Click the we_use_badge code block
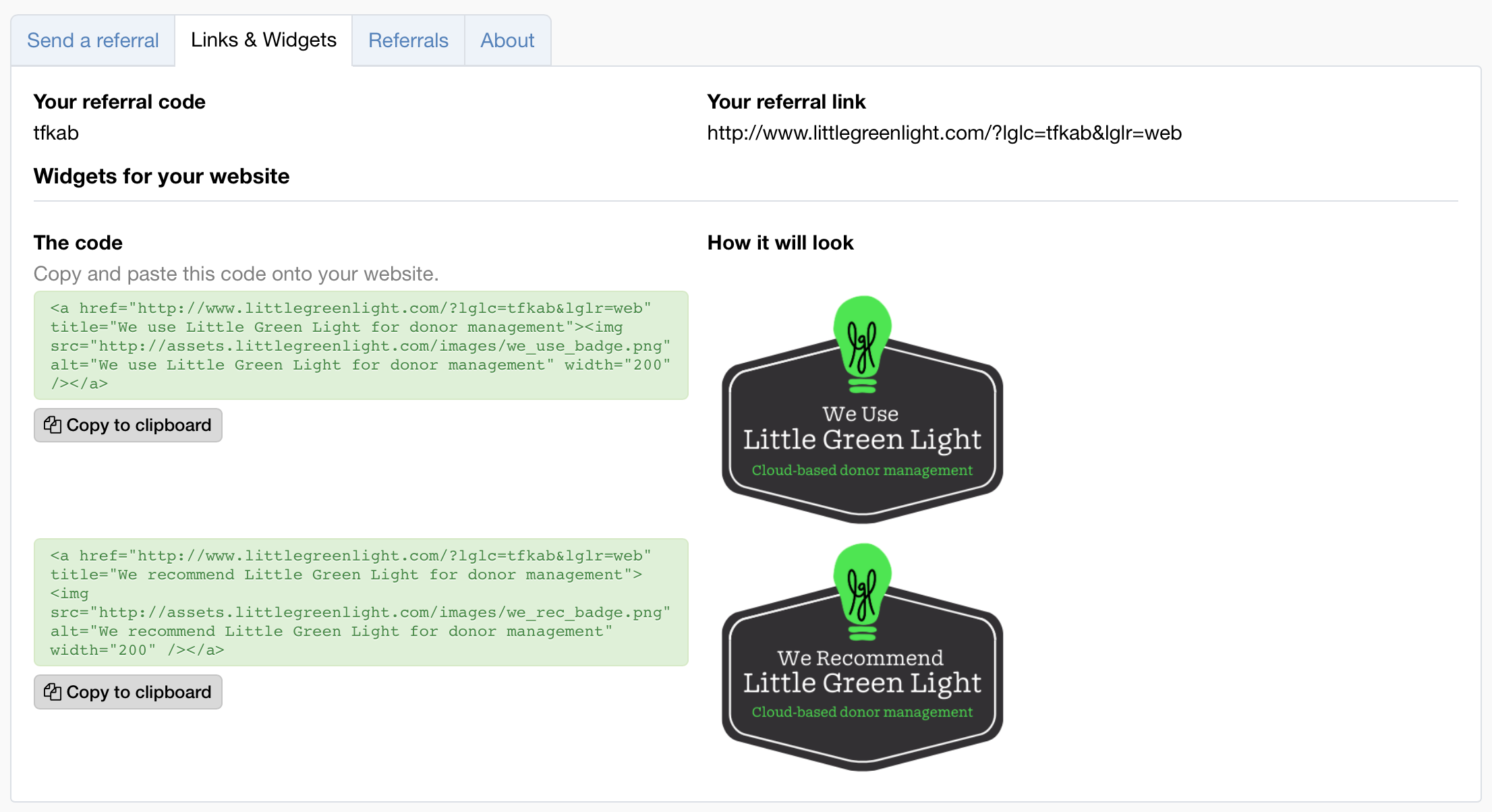 click(361, 345)
